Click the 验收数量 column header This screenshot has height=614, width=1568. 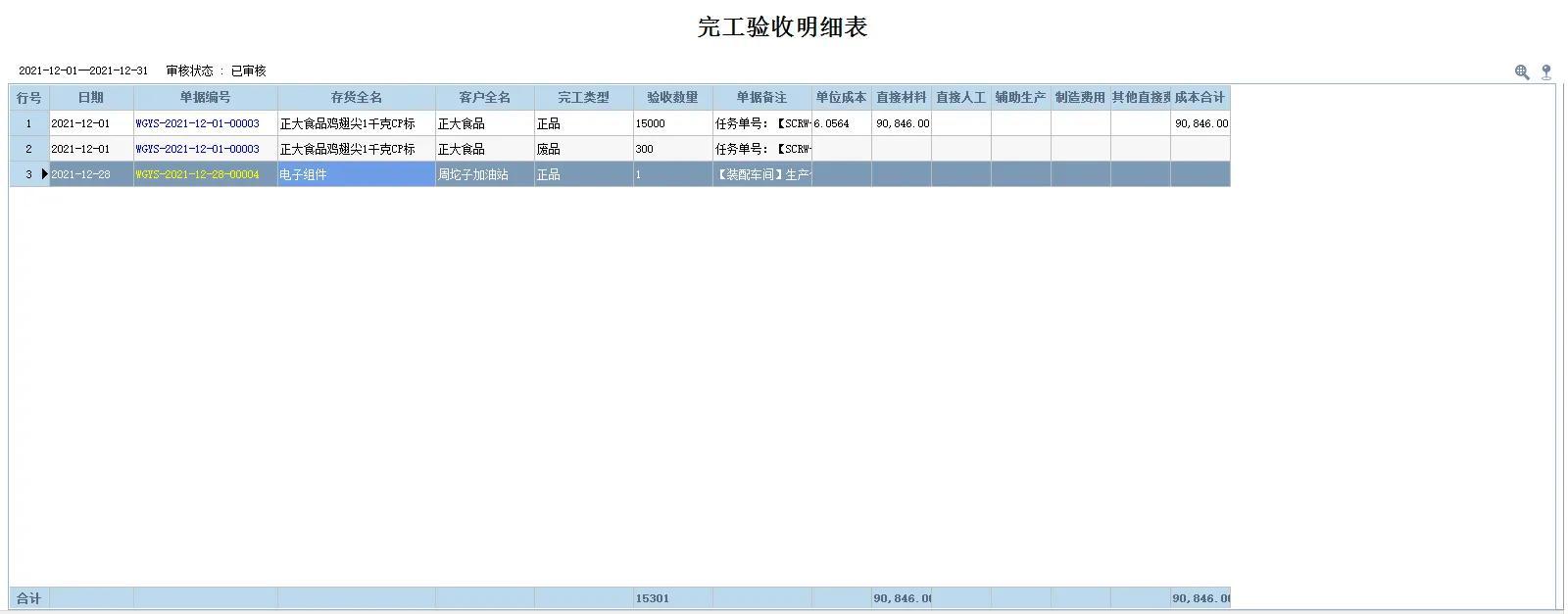(x=673, y=98)
